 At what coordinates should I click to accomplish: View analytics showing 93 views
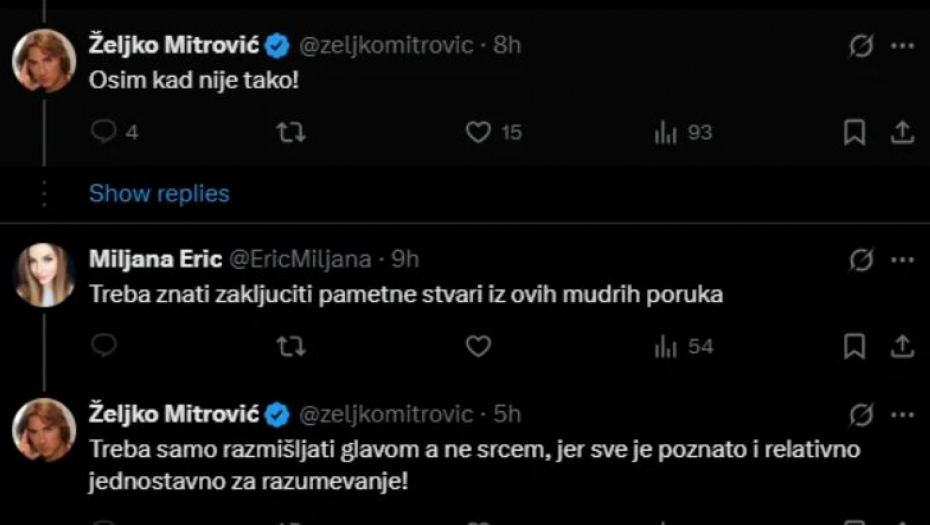pos(667,132)
